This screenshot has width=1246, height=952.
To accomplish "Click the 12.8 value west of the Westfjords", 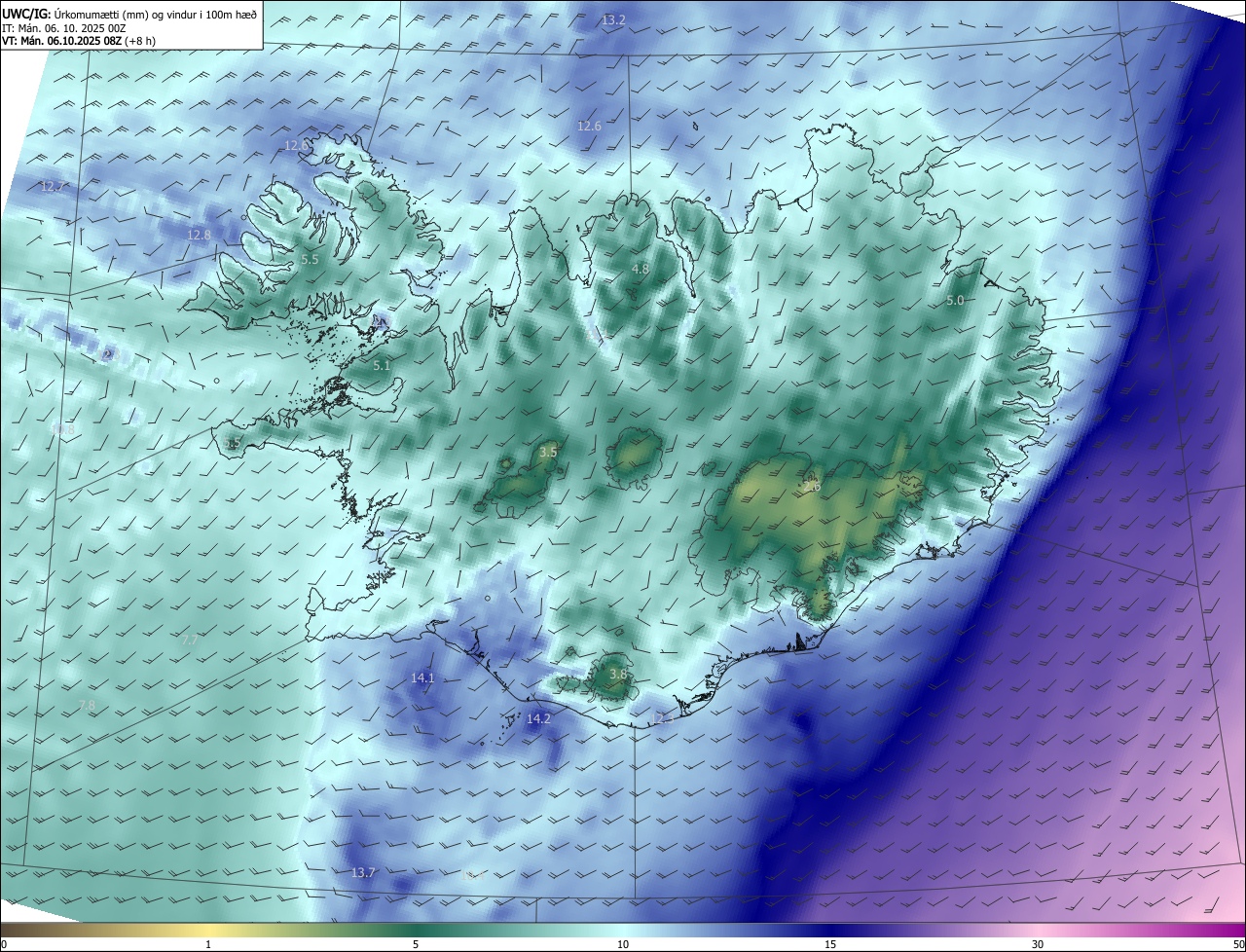I will (199, 235).
